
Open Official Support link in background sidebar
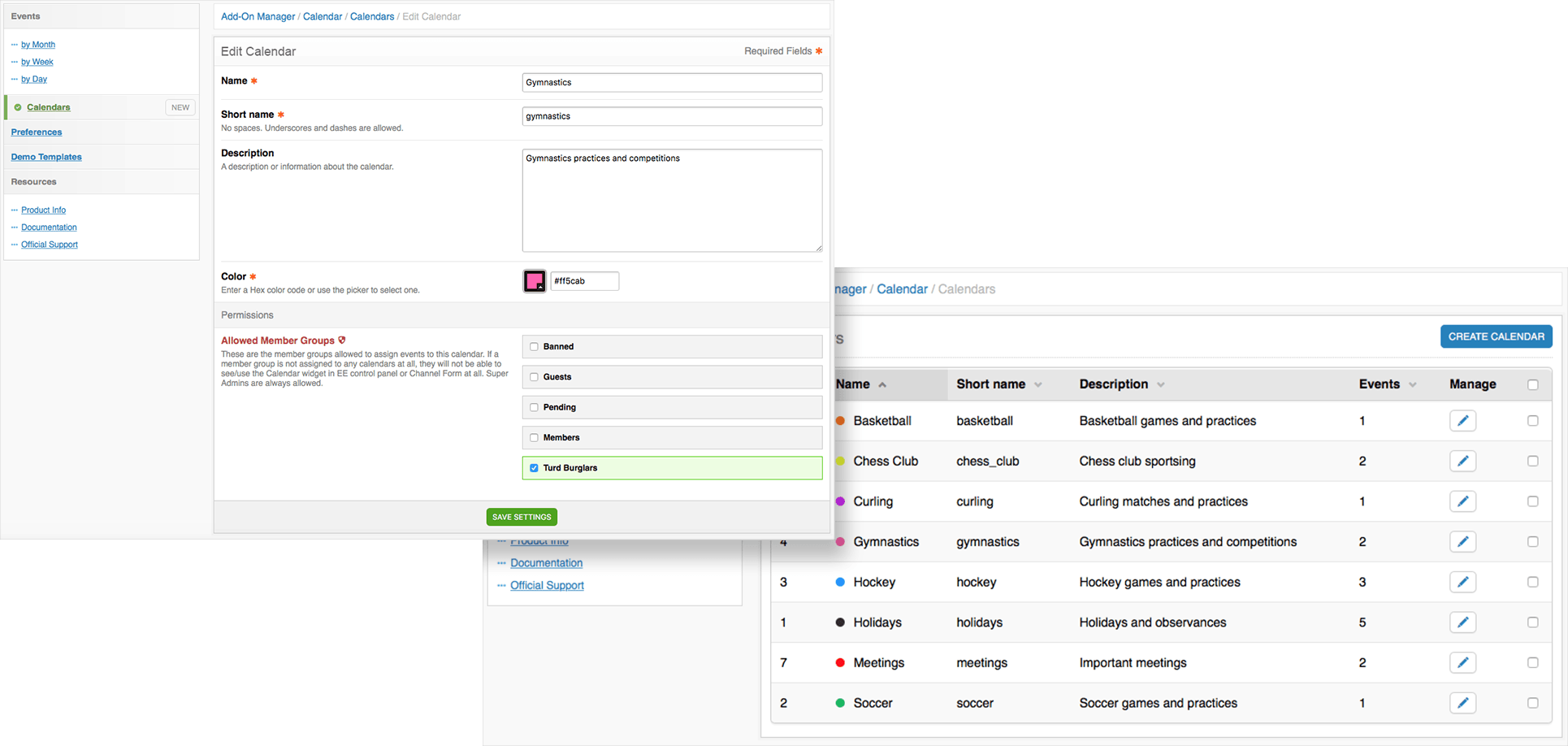pyautogui.click(x=547, y=585)
